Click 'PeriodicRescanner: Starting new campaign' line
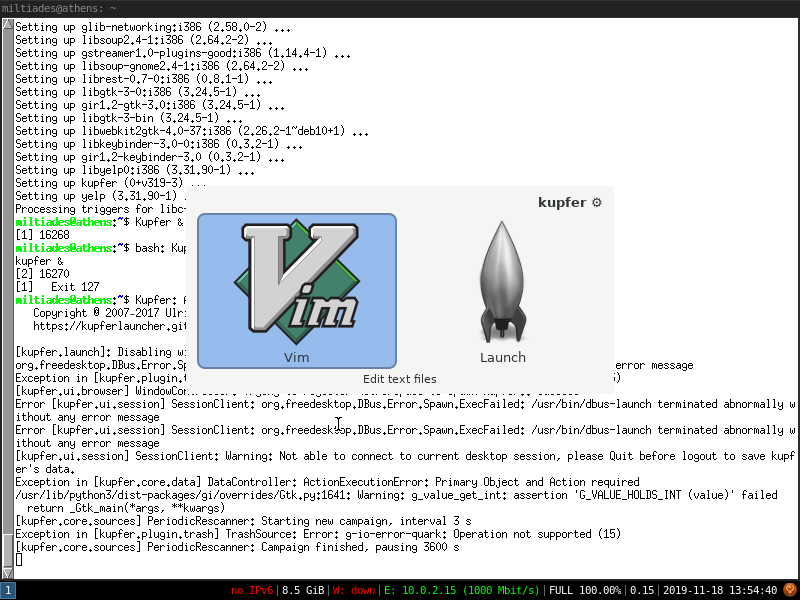800x600 pixels. click(x=243, y=521)
